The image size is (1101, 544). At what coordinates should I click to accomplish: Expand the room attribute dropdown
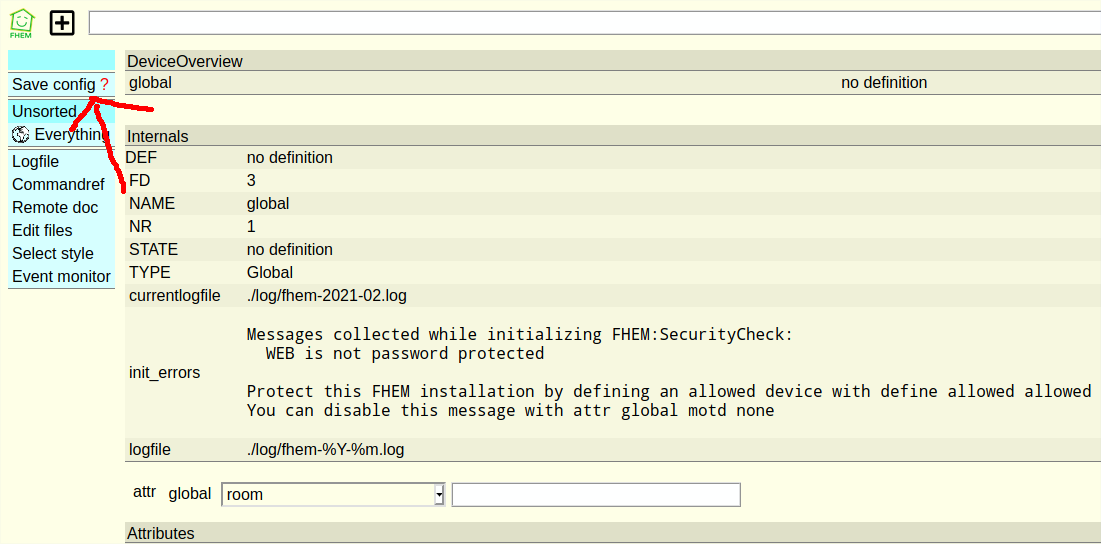click(333, 494)
